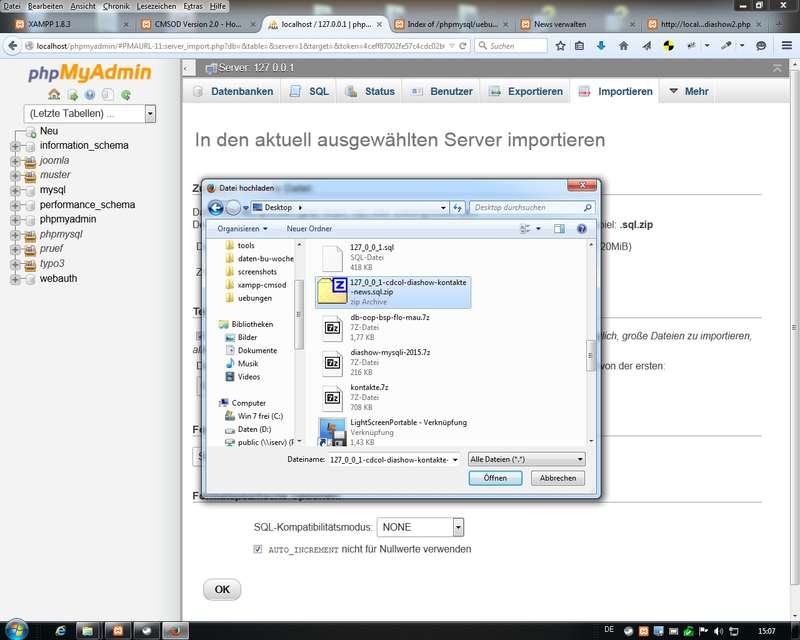Click the Firefox hamburger menu icon
This screenshot has width=800, height=640.
coord(785,46)
